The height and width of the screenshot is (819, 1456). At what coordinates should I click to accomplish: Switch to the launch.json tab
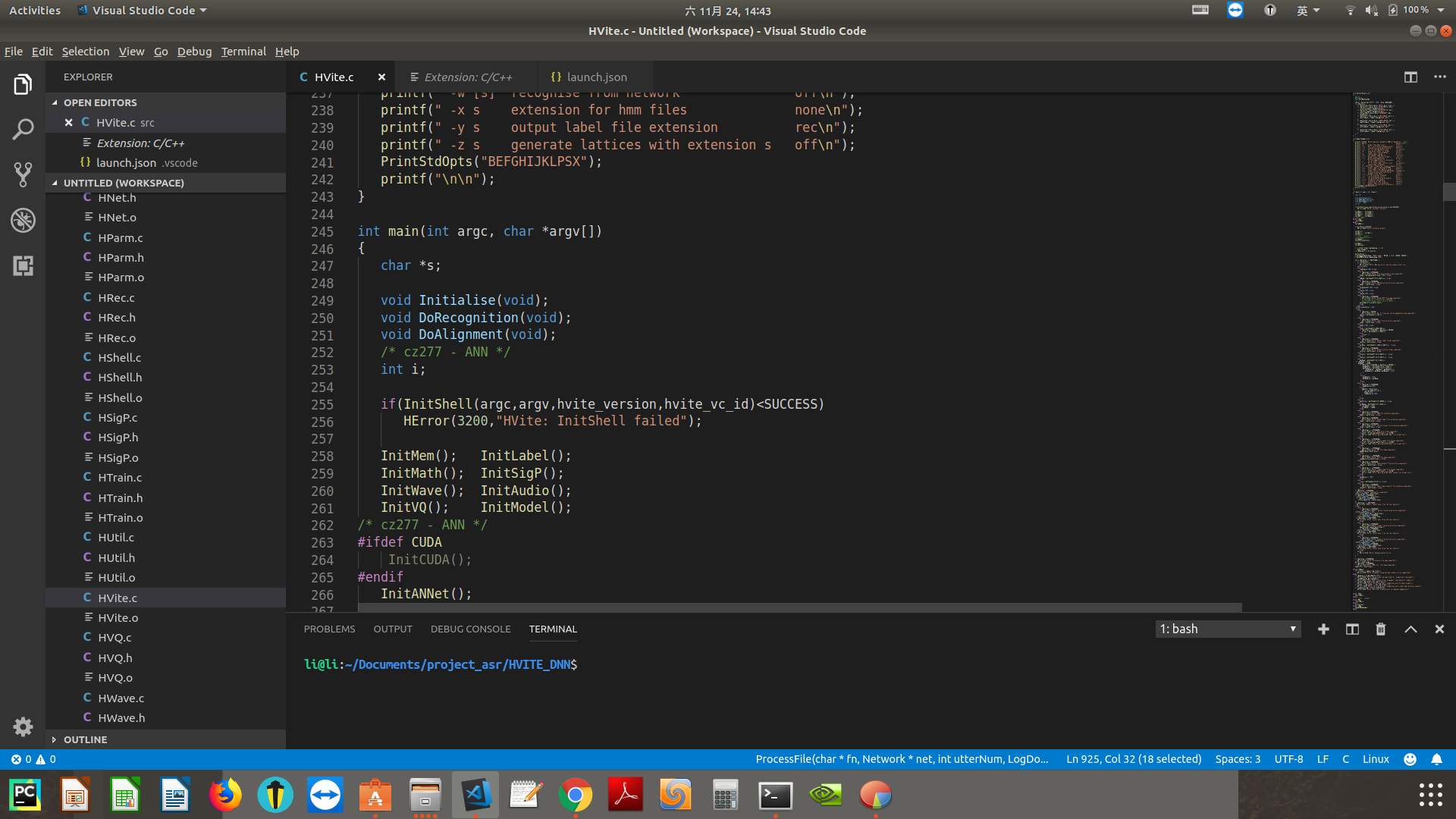click(596, 77)
